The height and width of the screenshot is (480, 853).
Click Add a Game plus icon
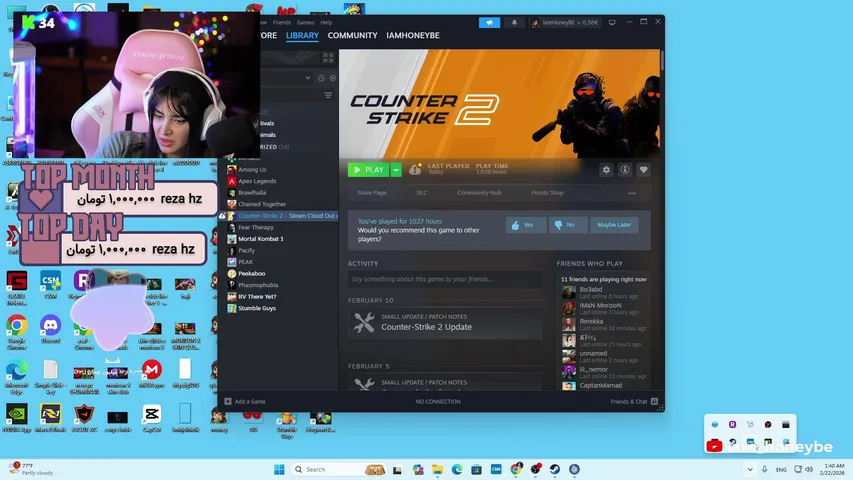(228, 402)
